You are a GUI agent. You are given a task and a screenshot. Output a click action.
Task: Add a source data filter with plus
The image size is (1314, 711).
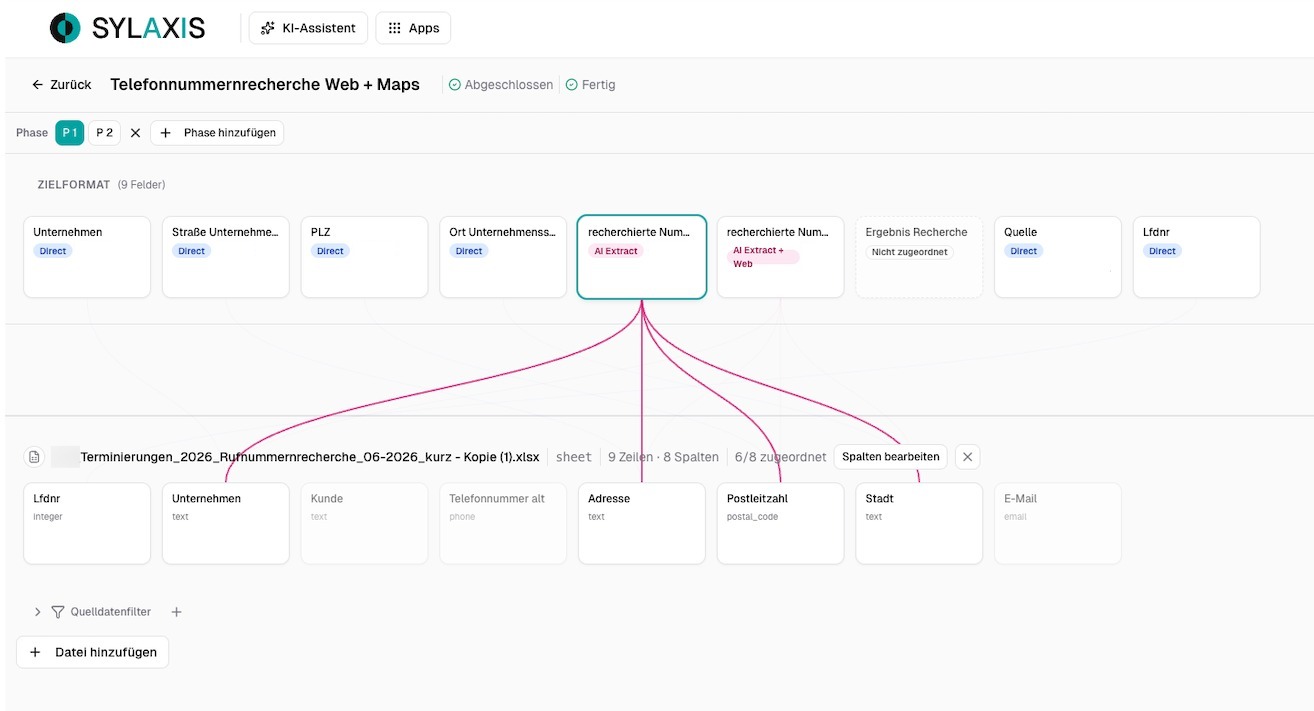coord(176,612)
